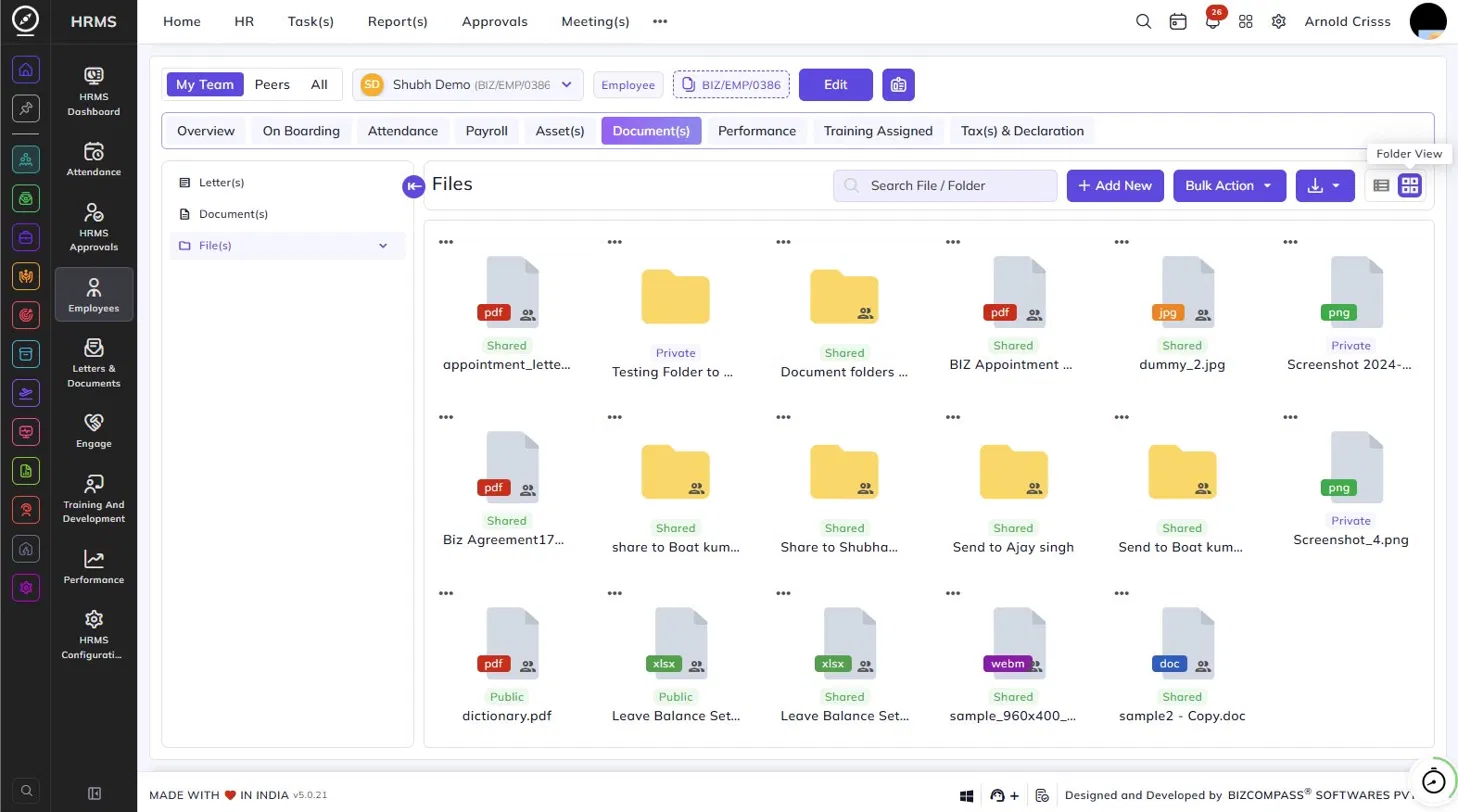This screenshot has width=1458, height=812.
Task: Open Training And Development module
Action: click(x=94, y=498)
